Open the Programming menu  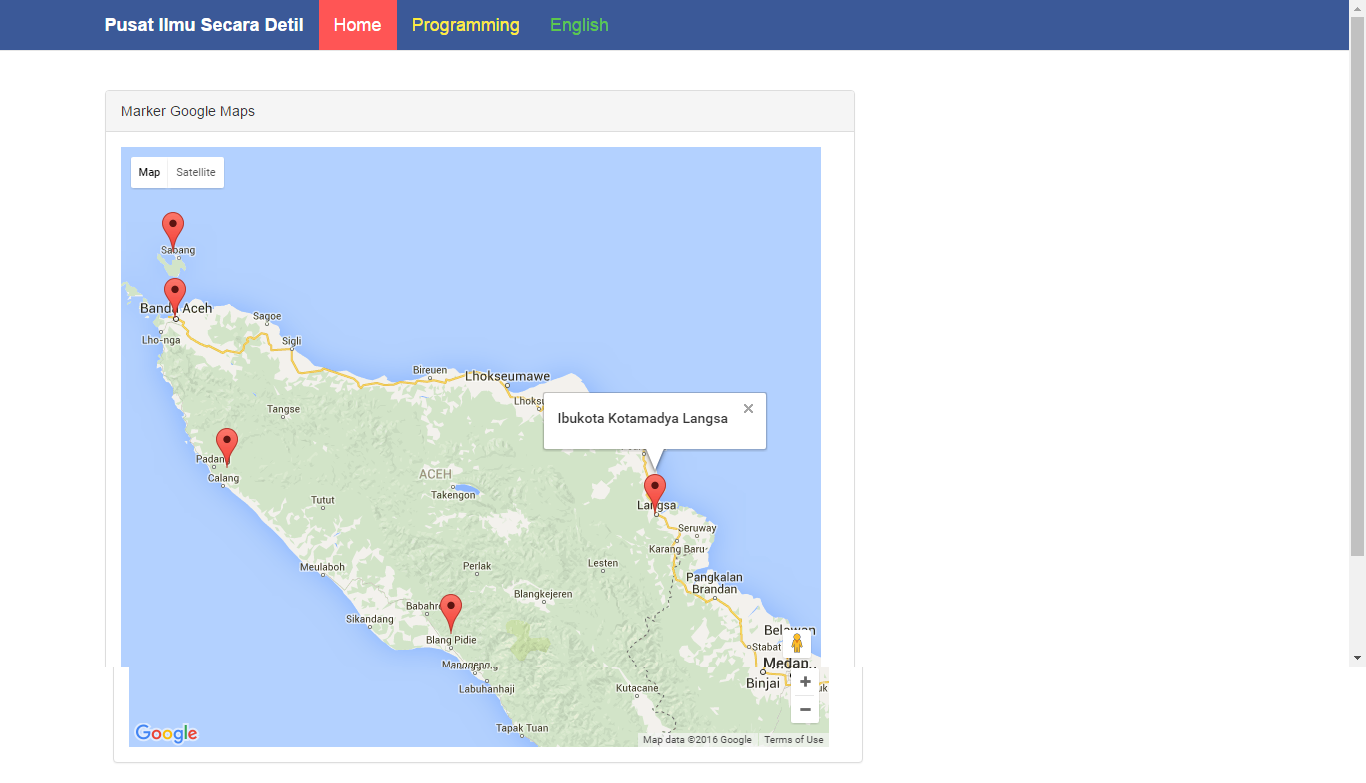pos(466,24)
